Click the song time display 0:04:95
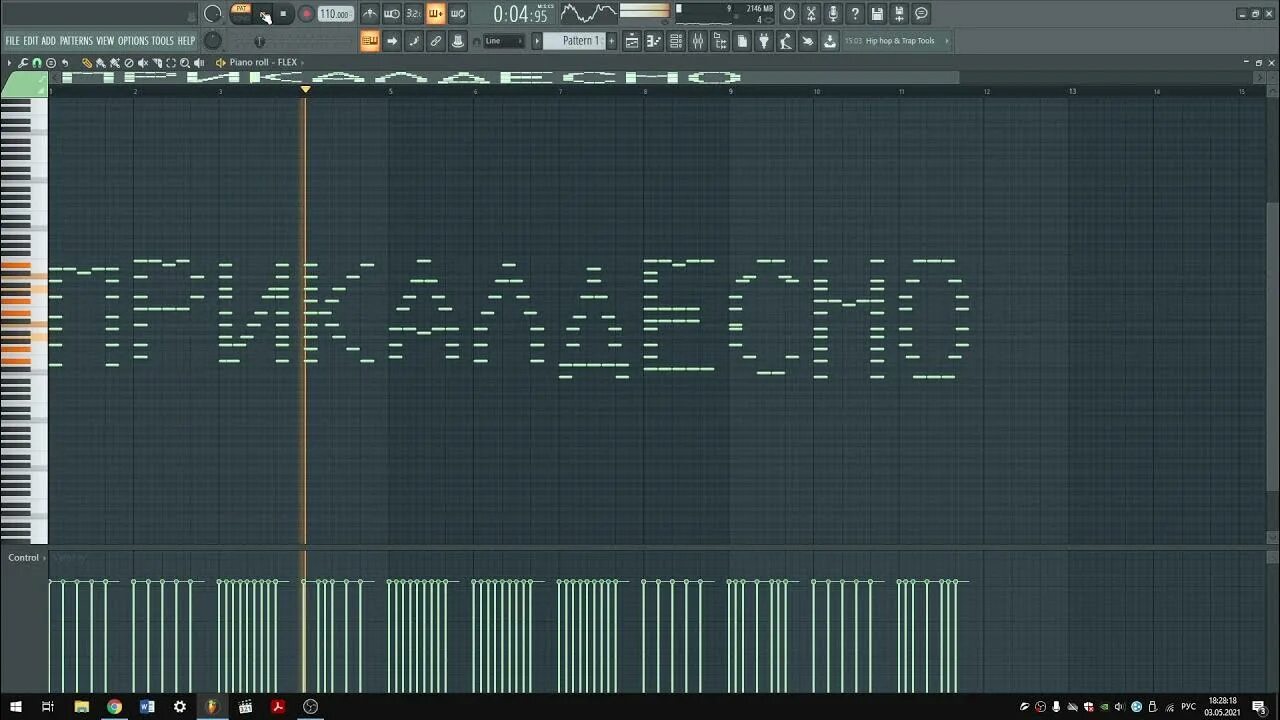Viewport: 1280px width, 720px height. (x=520, y=14)
